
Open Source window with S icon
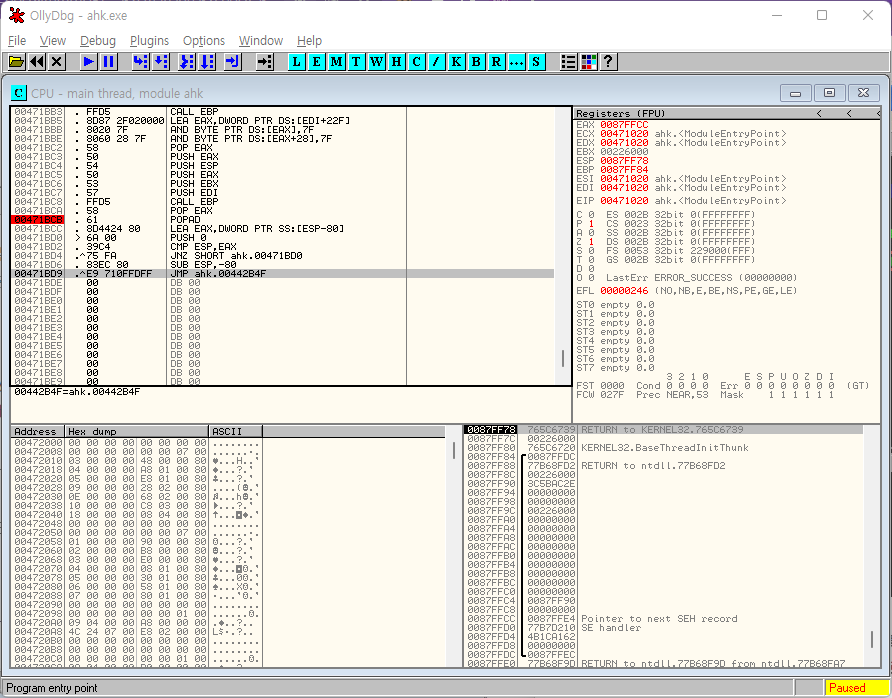[x=536, y=61]
